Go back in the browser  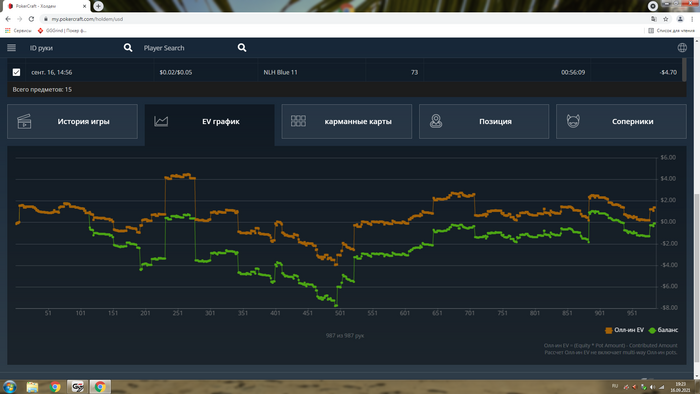(8, 19)
